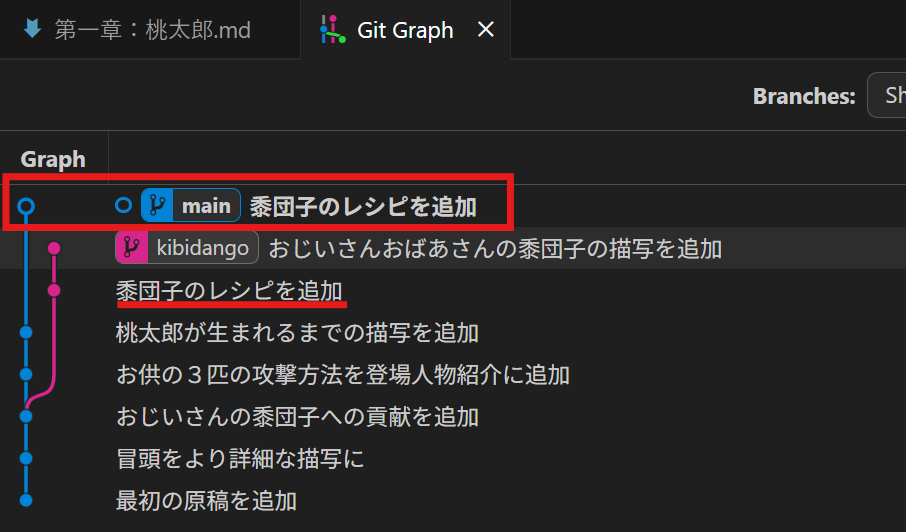Click the pink branch icon on kibidango label
This screenshot has width=906, height=532.
click(132, 247)
